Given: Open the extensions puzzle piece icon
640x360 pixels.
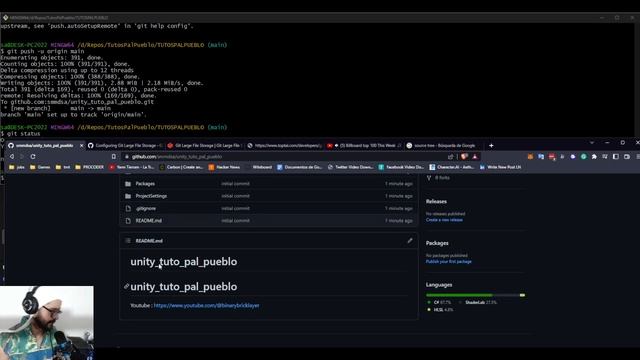Looking at the screenshot, I should [x=594, y=157].
